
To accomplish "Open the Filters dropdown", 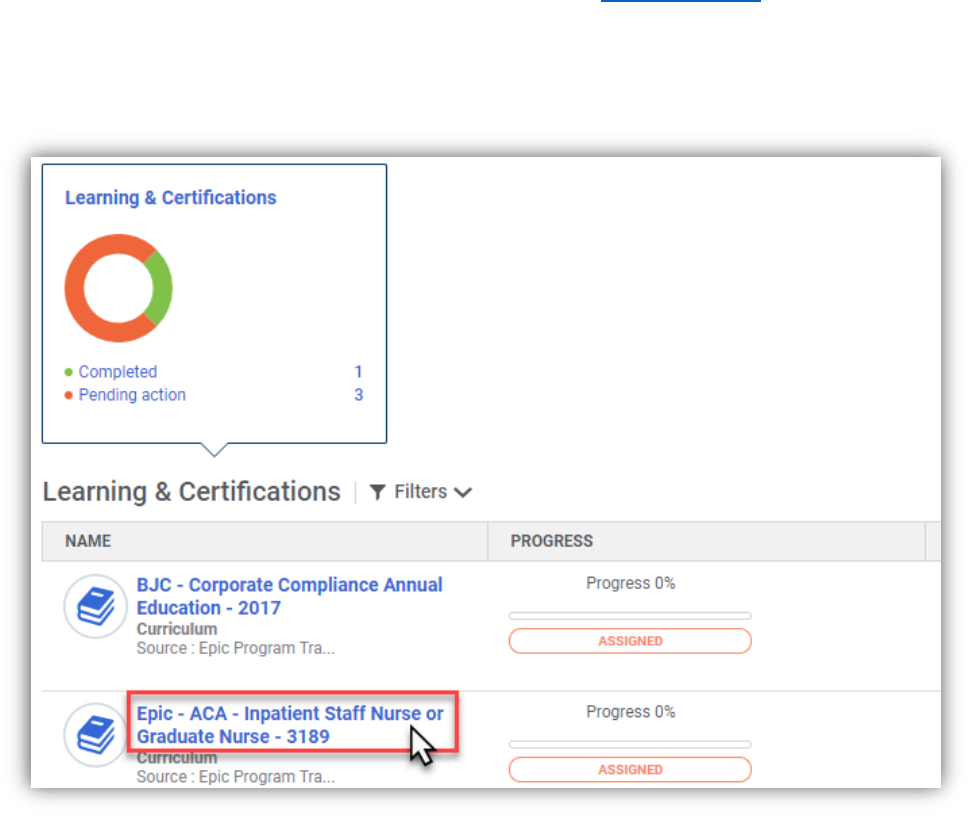I will 421,491.
